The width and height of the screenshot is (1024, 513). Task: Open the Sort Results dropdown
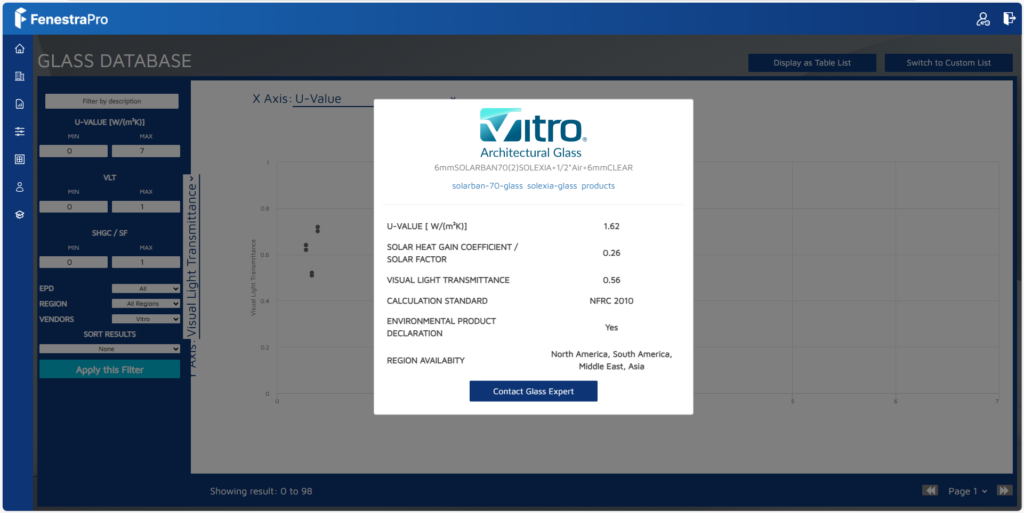coord(110,349)
